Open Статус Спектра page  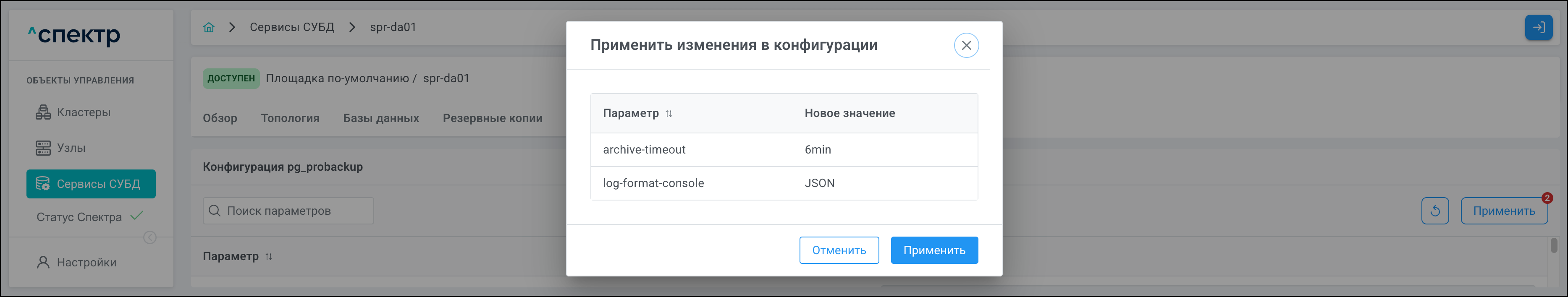coord(79,217)
